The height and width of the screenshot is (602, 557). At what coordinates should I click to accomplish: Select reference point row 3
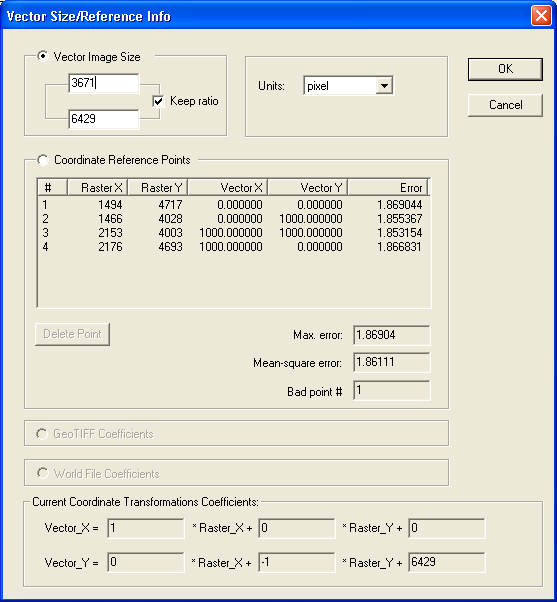pyautogui.click(x=233, y=233)
